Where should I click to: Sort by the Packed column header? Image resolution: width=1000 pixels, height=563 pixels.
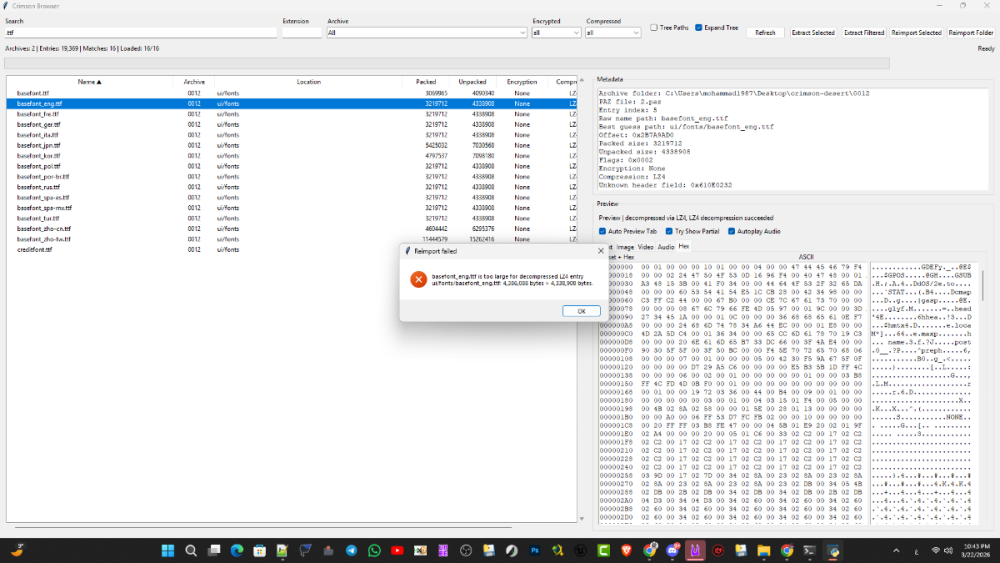(425, 82)
